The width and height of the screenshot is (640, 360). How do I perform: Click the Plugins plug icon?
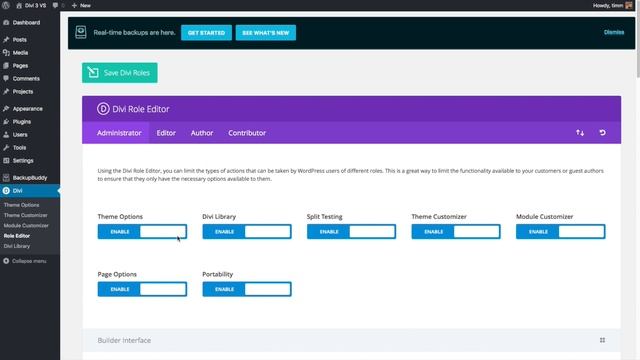(x=6, y=122)
